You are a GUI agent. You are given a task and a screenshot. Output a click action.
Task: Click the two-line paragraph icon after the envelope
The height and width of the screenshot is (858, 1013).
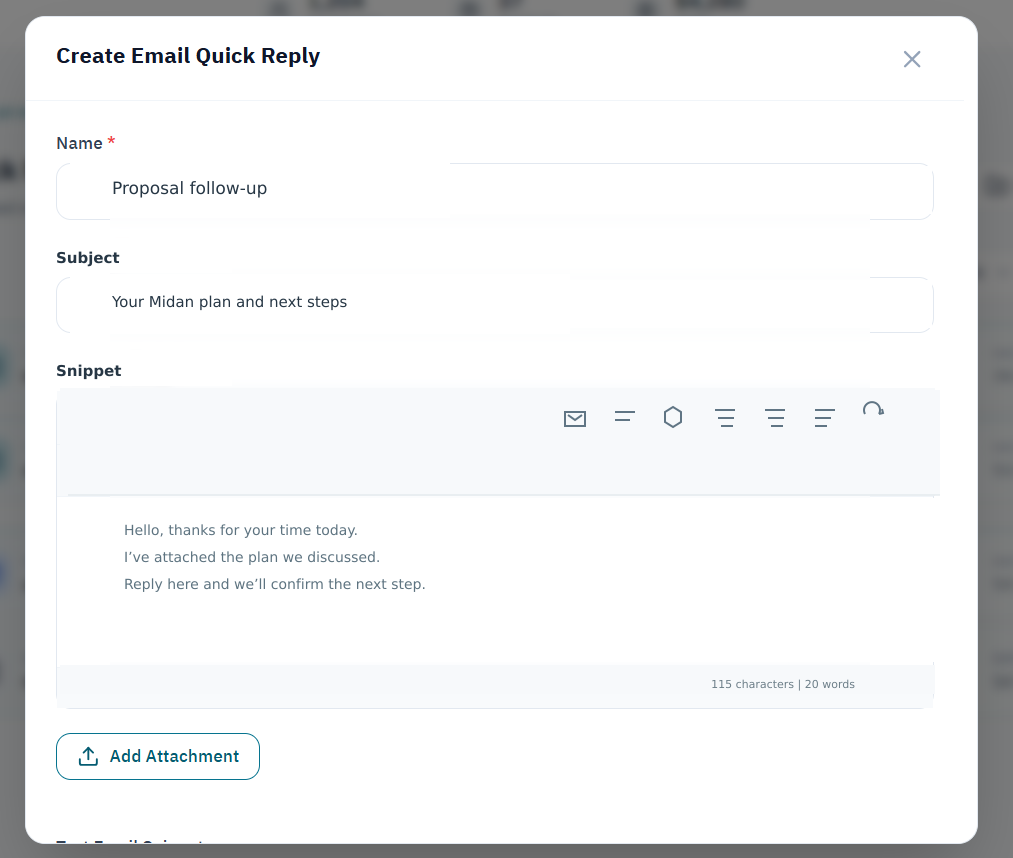[x=625, y=417]
